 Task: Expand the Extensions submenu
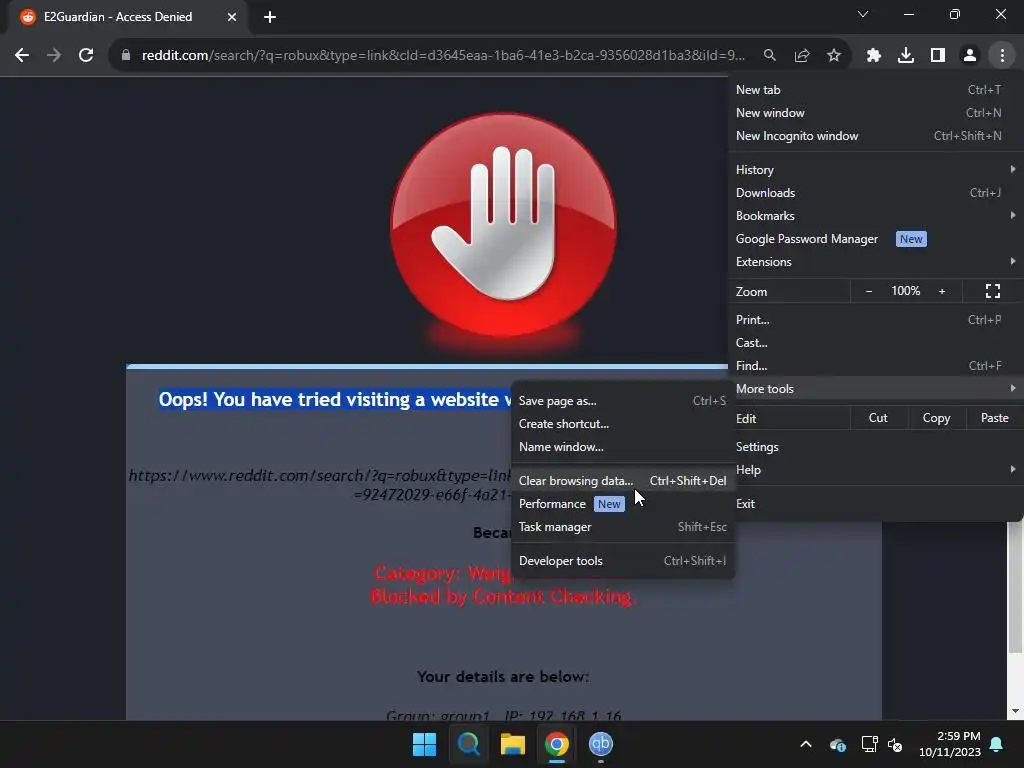point(875,262)
